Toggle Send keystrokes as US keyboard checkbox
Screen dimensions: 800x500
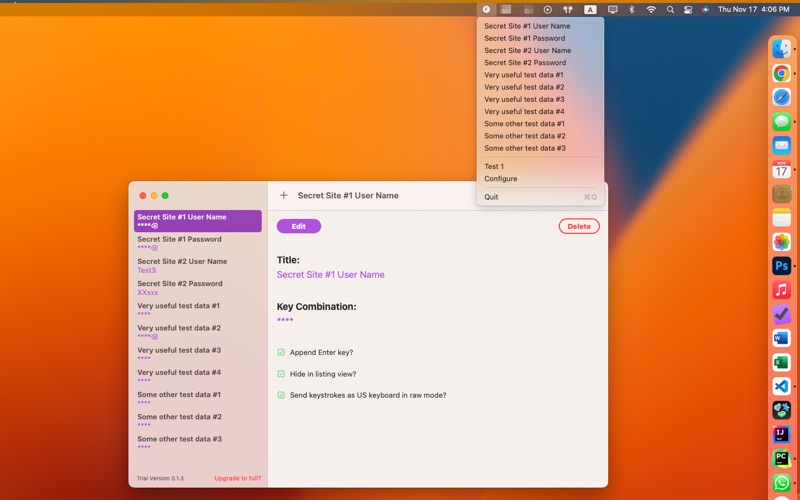[281, 395]
